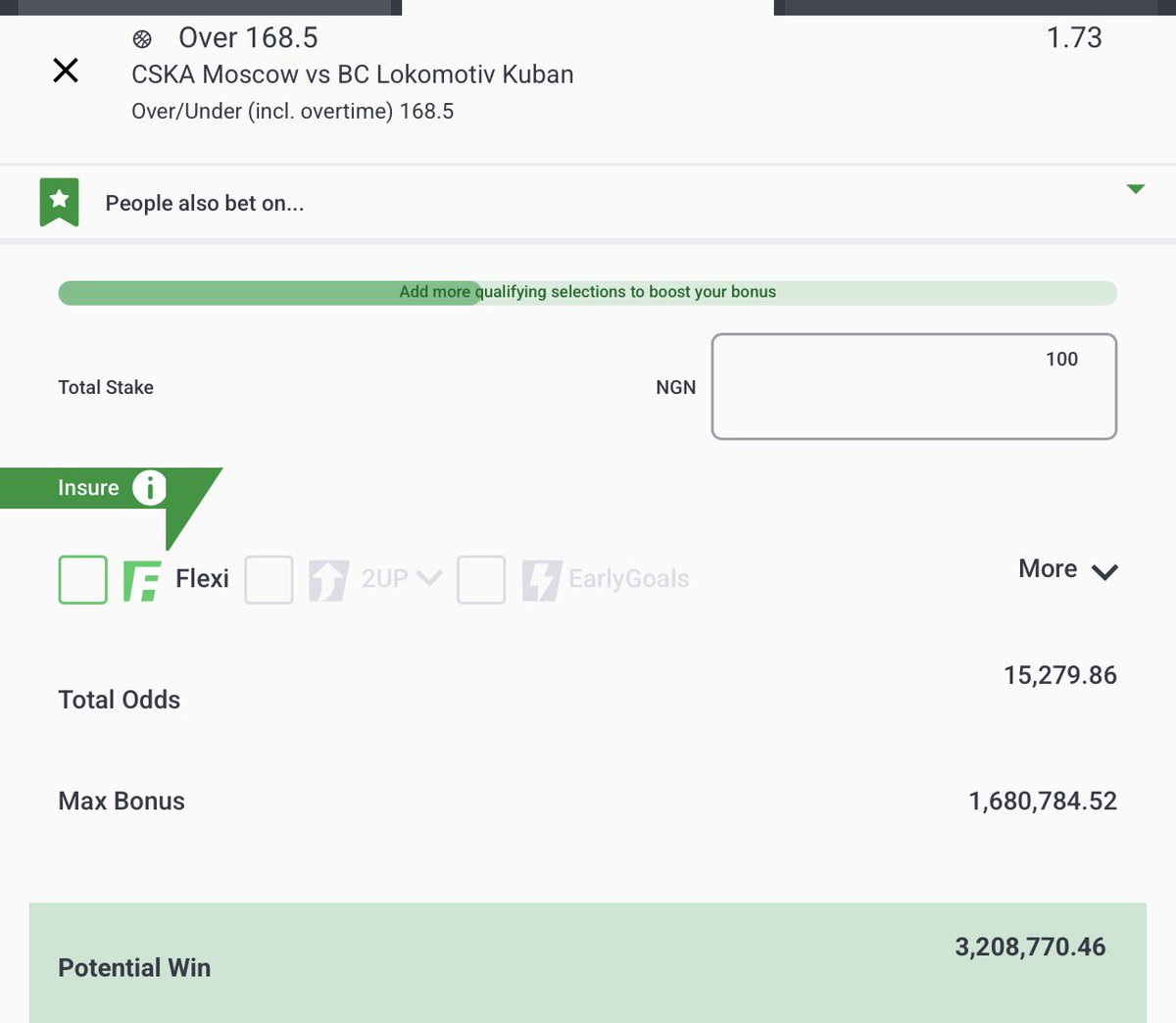Click the EarlyGoals lightning icon

[x=542, y=580]
